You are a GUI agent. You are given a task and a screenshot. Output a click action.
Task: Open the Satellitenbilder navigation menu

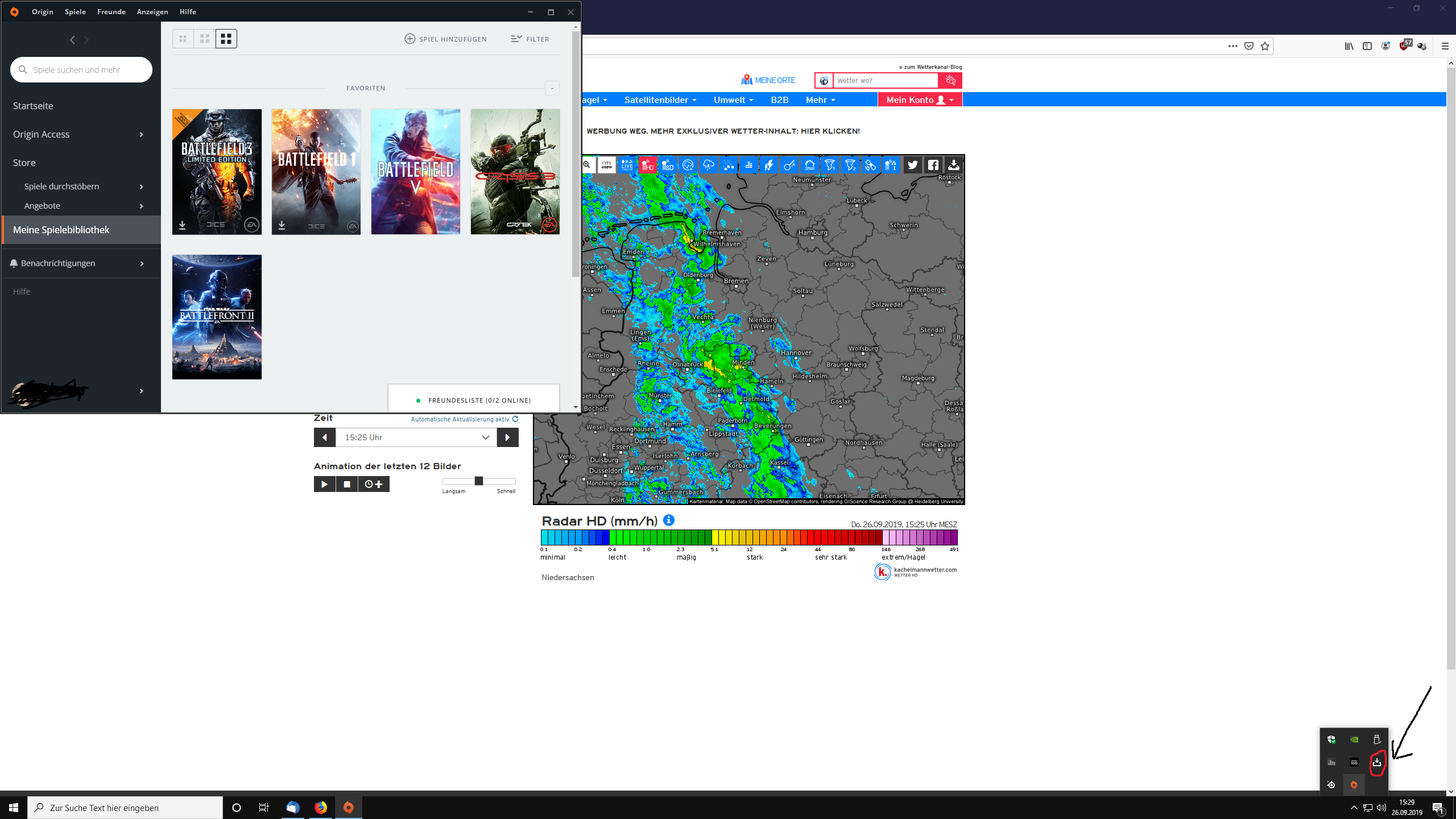pos(660,100)
